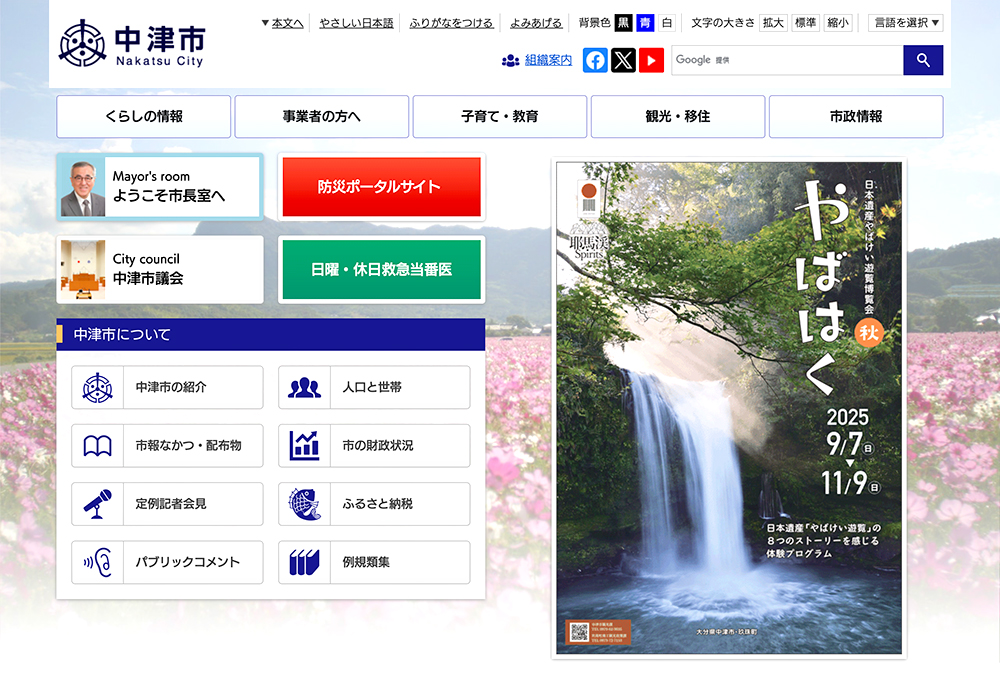Select the 観光・移住 menu item
The image size is (1000, 681).
(678, 117)
